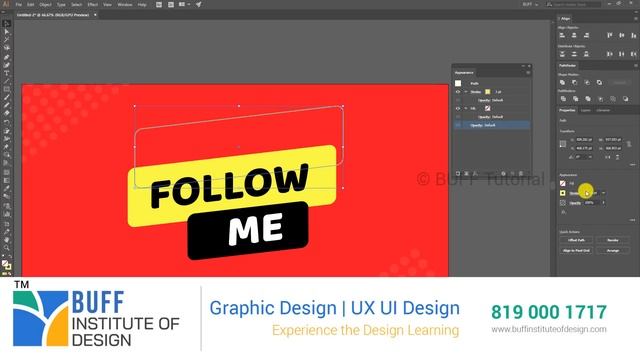Click the Vertical Distribute Top icon
Screen dimensions: 640x360
(562, 54)
